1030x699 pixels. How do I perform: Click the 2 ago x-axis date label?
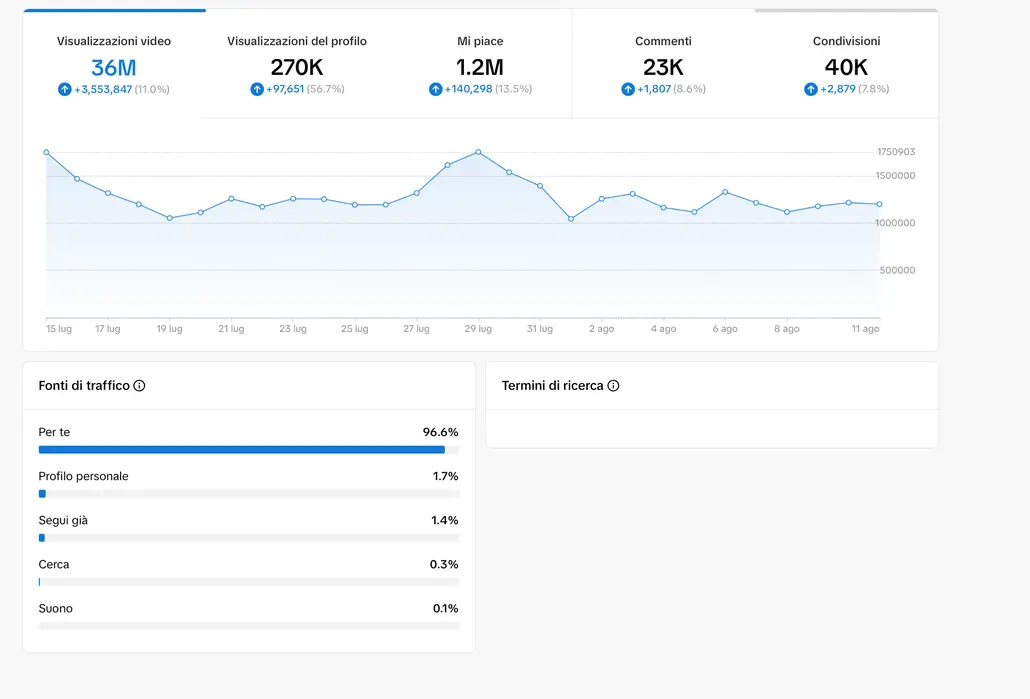point(602,328)
